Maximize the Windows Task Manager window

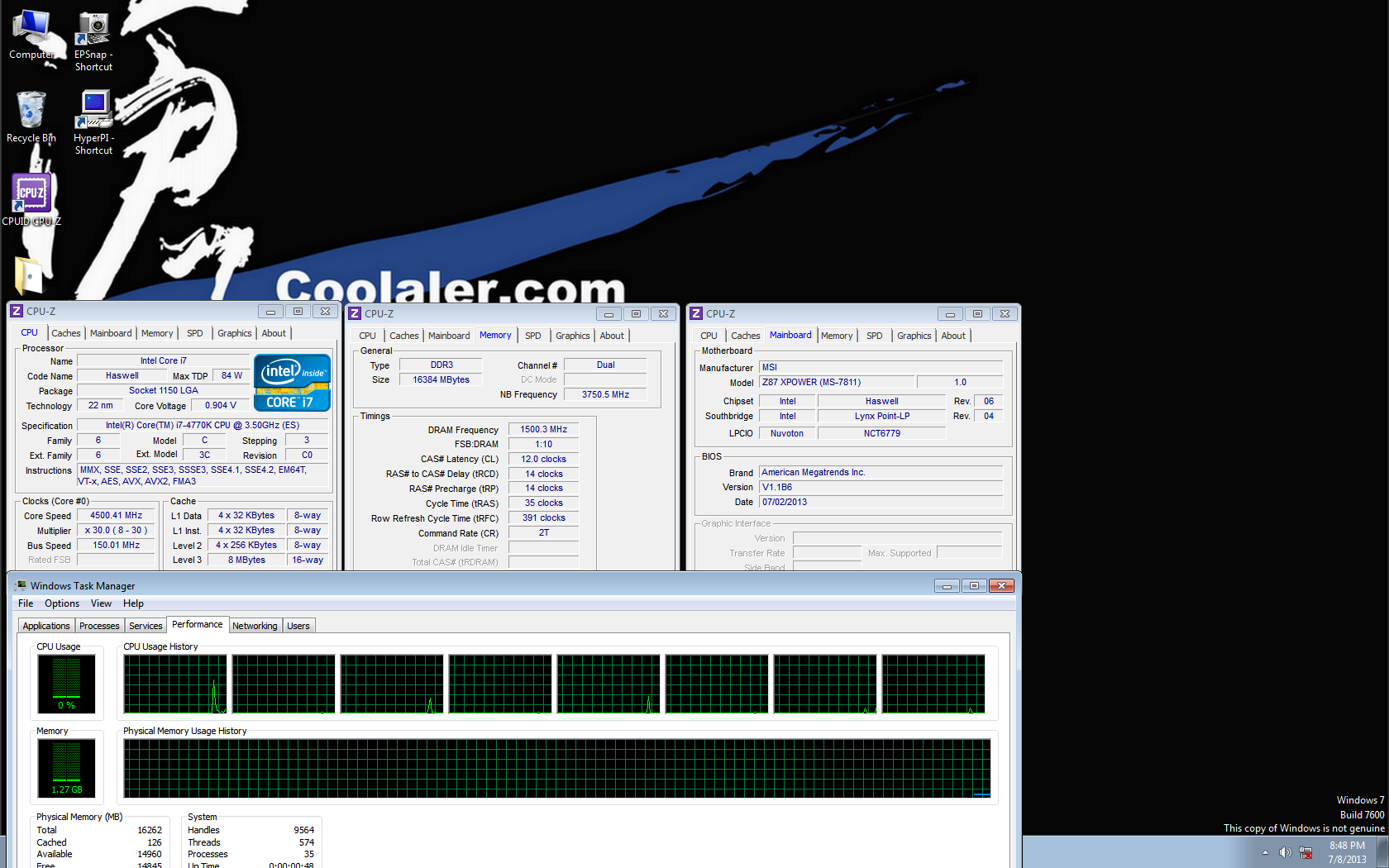pyautogui.click(x=974, y=586)
